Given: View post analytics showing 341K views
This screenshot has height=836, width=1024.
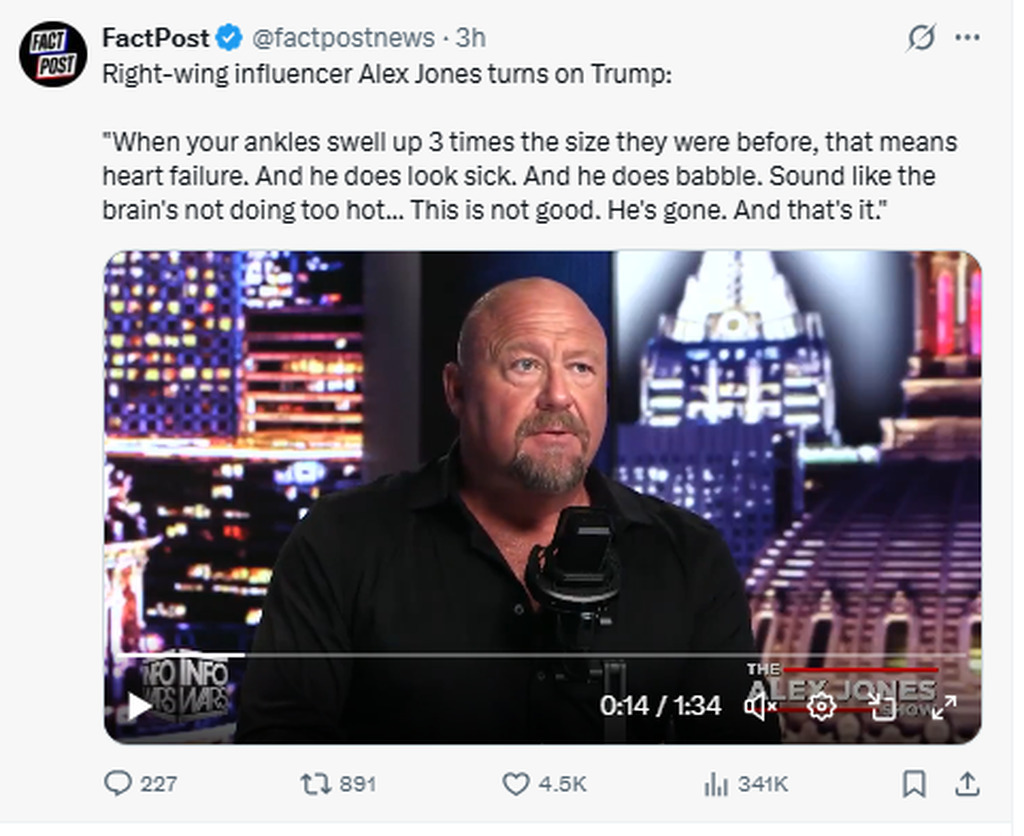Looking at the screenshot, I should [x=716, y=785].
